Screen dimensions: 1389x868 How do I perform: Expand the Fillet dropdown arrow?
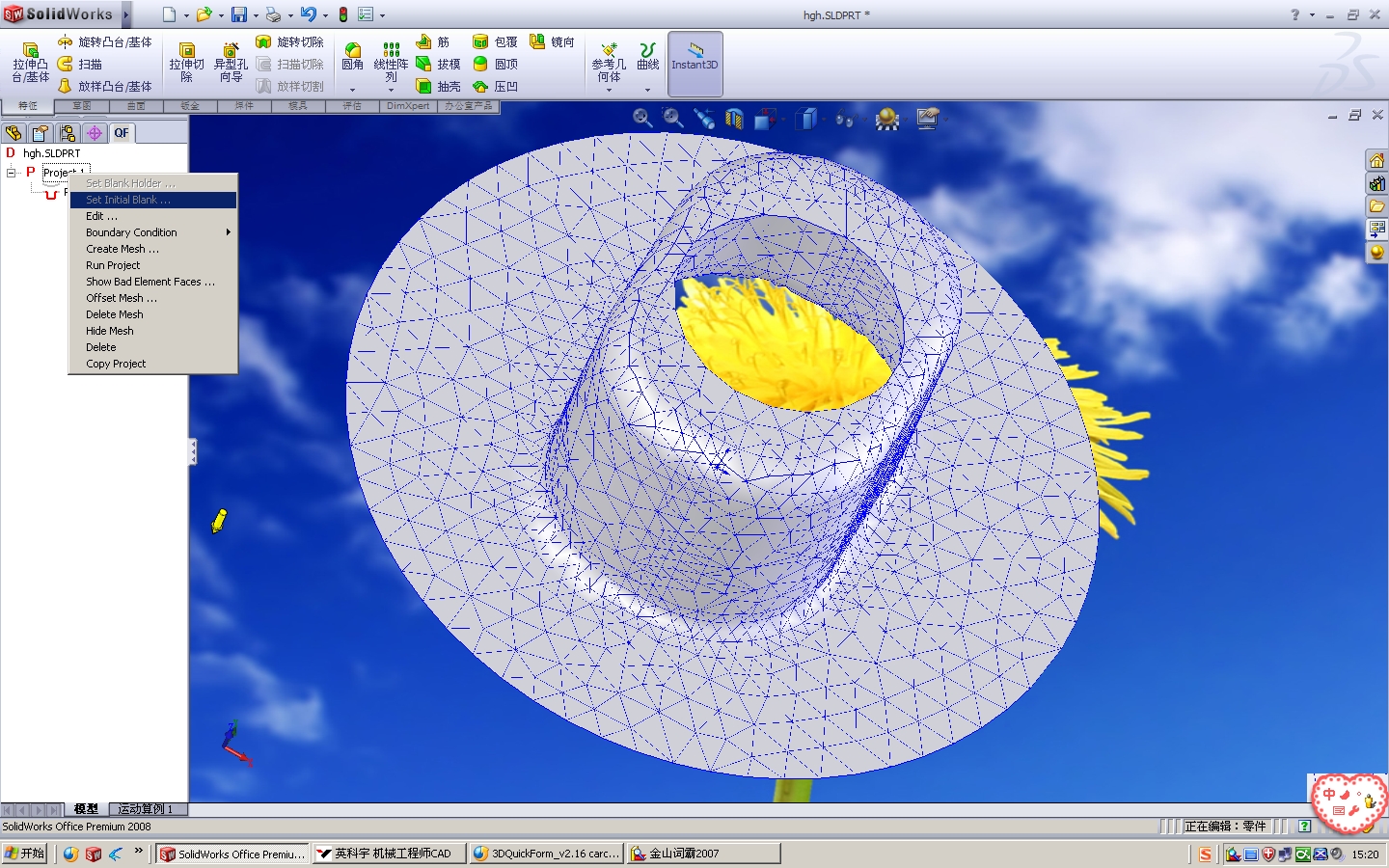coord(353,90)
